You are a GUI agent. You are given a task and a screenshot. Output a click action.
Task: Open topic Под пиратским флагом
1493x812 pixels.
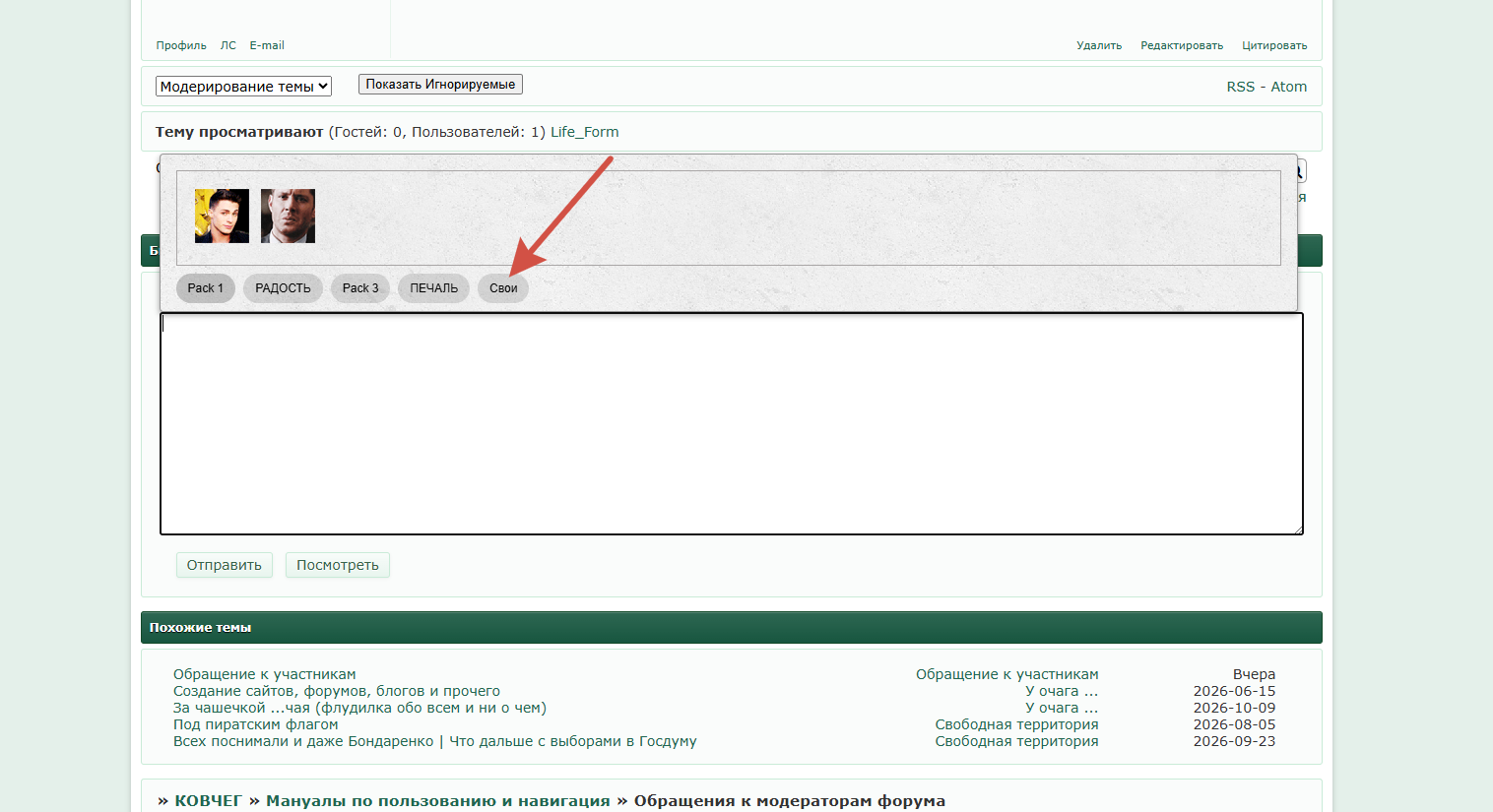(256, 724)
